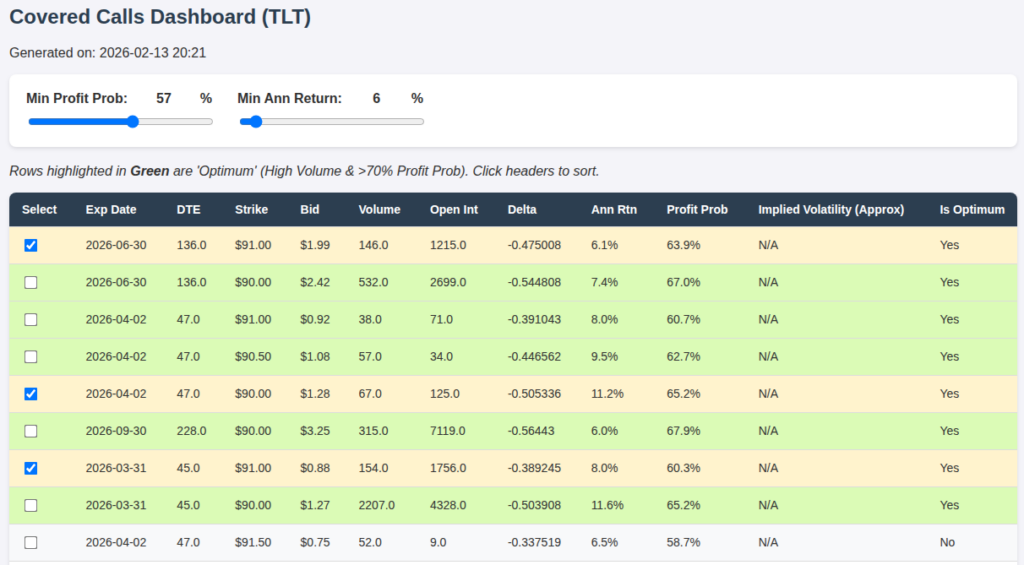Uncheck the 2026-03-31 $91.00 strike row

31,468
